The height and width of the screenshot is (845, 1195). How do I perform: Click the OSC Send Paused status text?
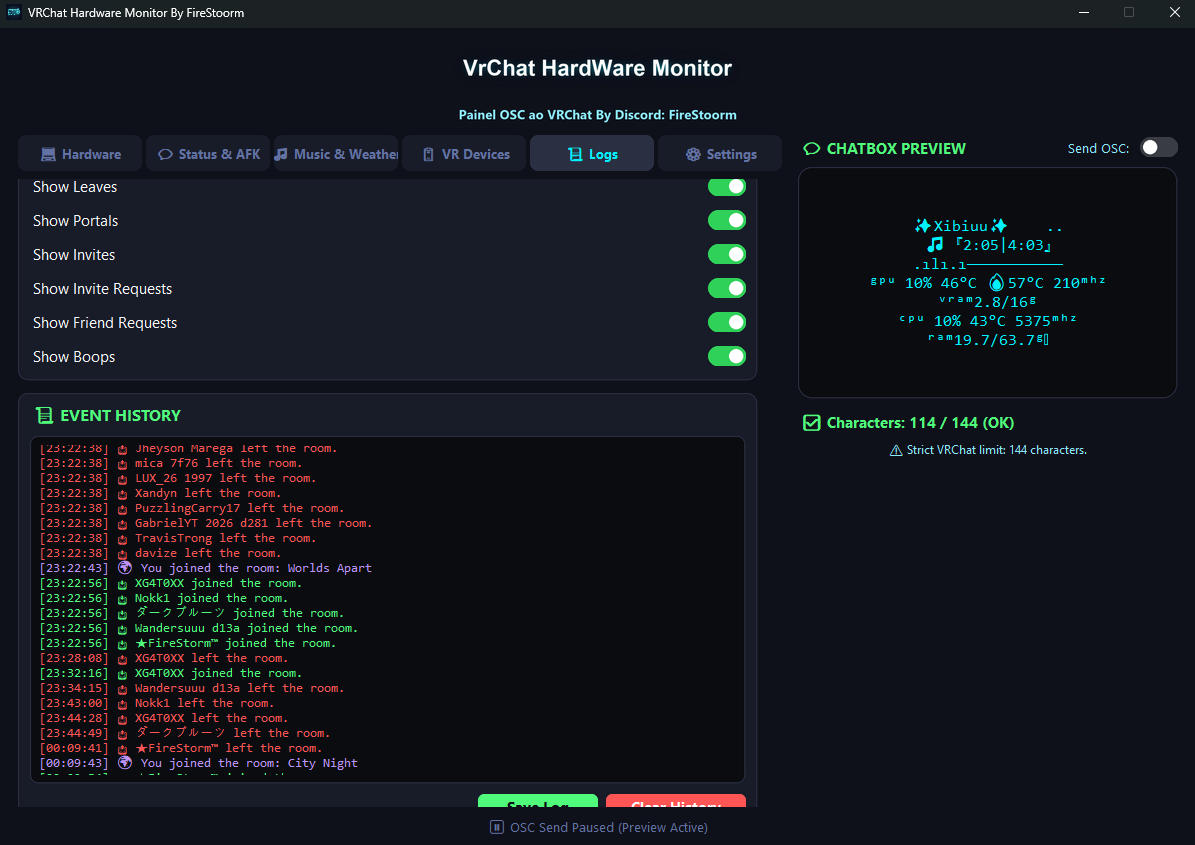pyautogui.click(x=609, y=827)
